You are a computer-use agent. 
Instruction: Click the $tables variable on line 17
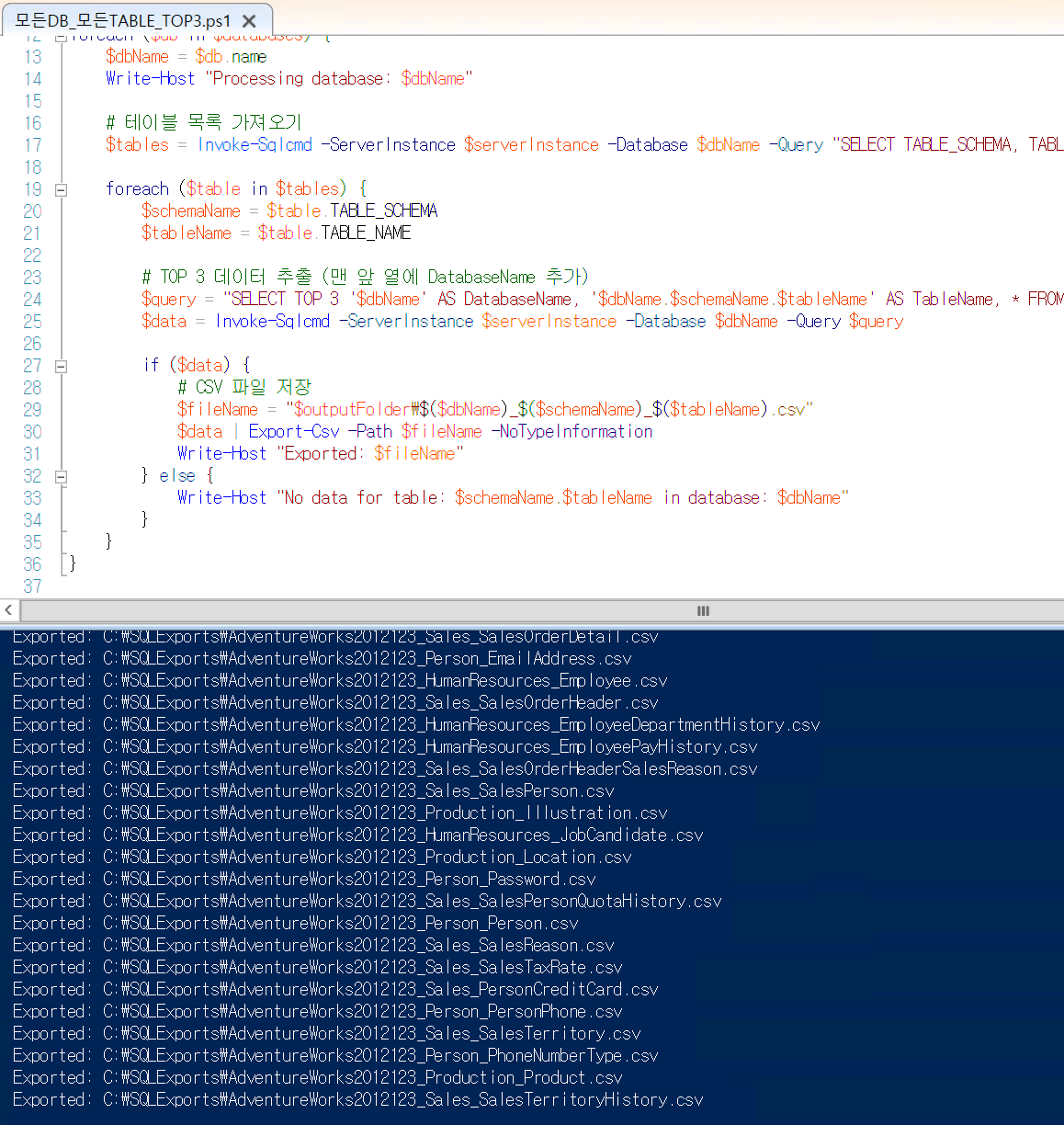pos(137,144)
